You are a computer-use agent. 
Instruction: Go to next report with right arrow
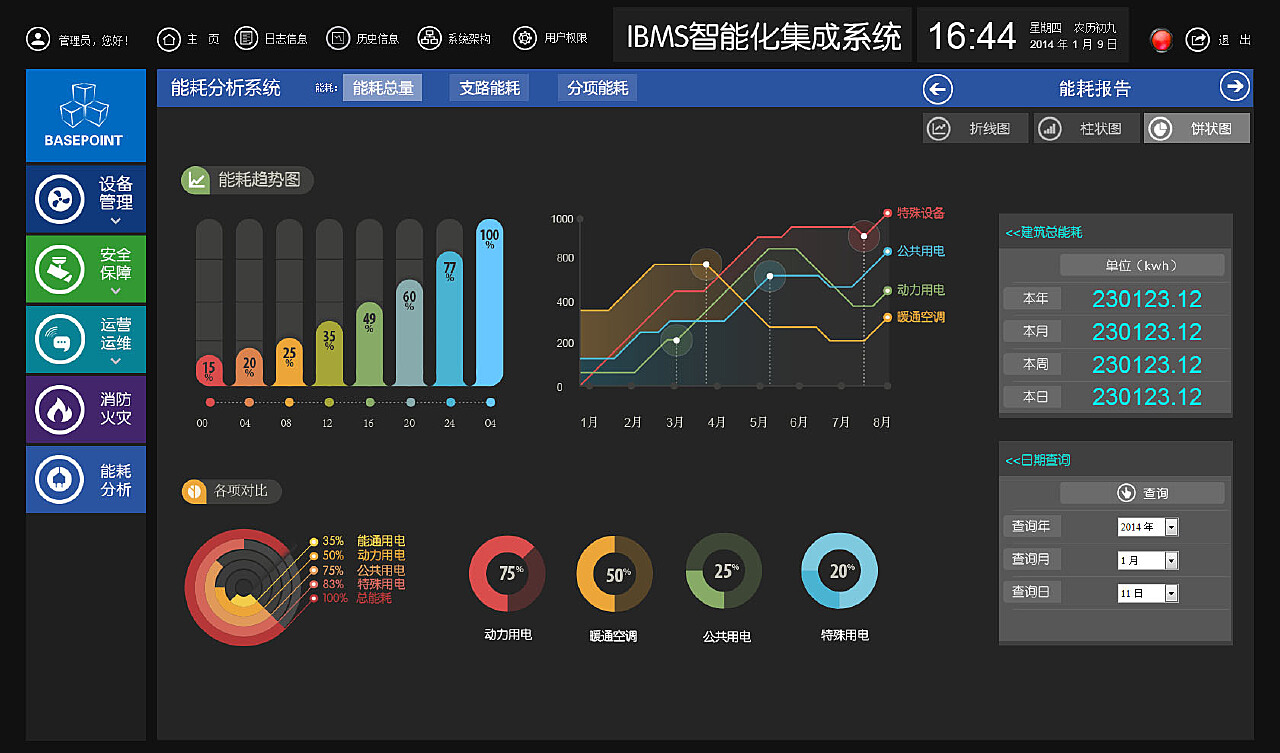coord(1235,87)
